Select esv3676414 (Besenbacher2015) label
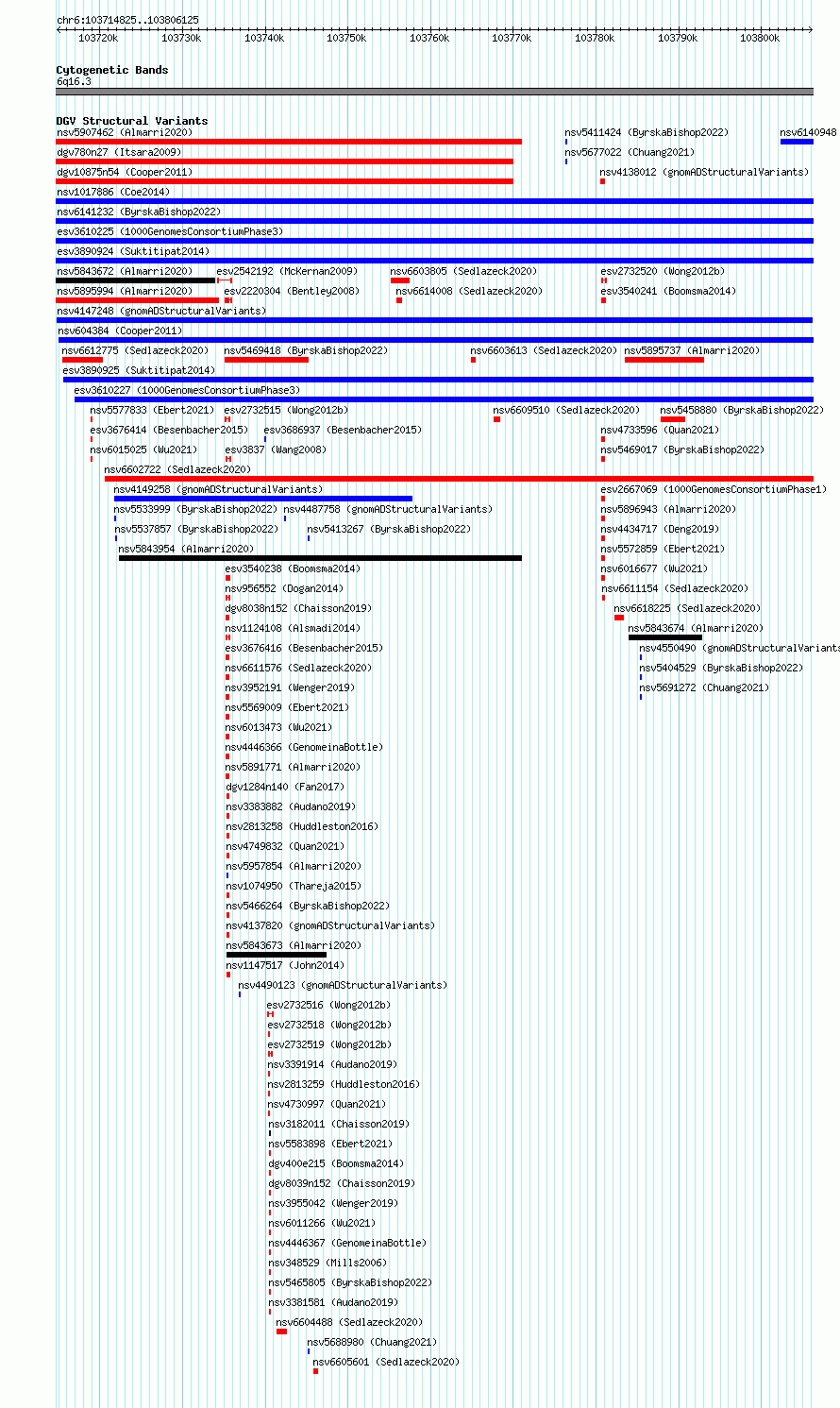 (170, 431)
